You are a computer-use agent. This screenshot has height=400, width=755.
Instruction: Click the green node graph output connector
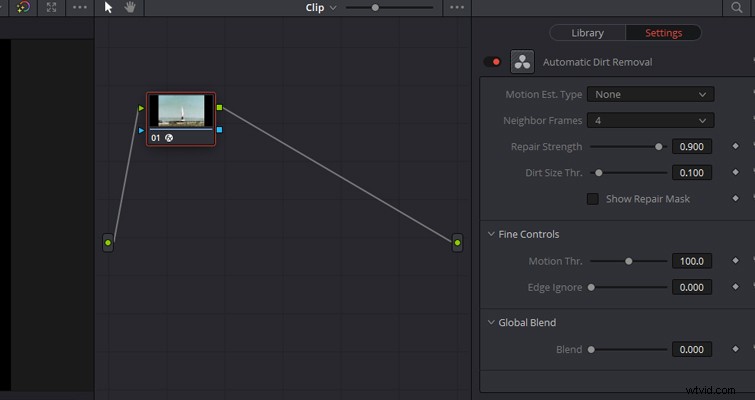pos(457,243)
